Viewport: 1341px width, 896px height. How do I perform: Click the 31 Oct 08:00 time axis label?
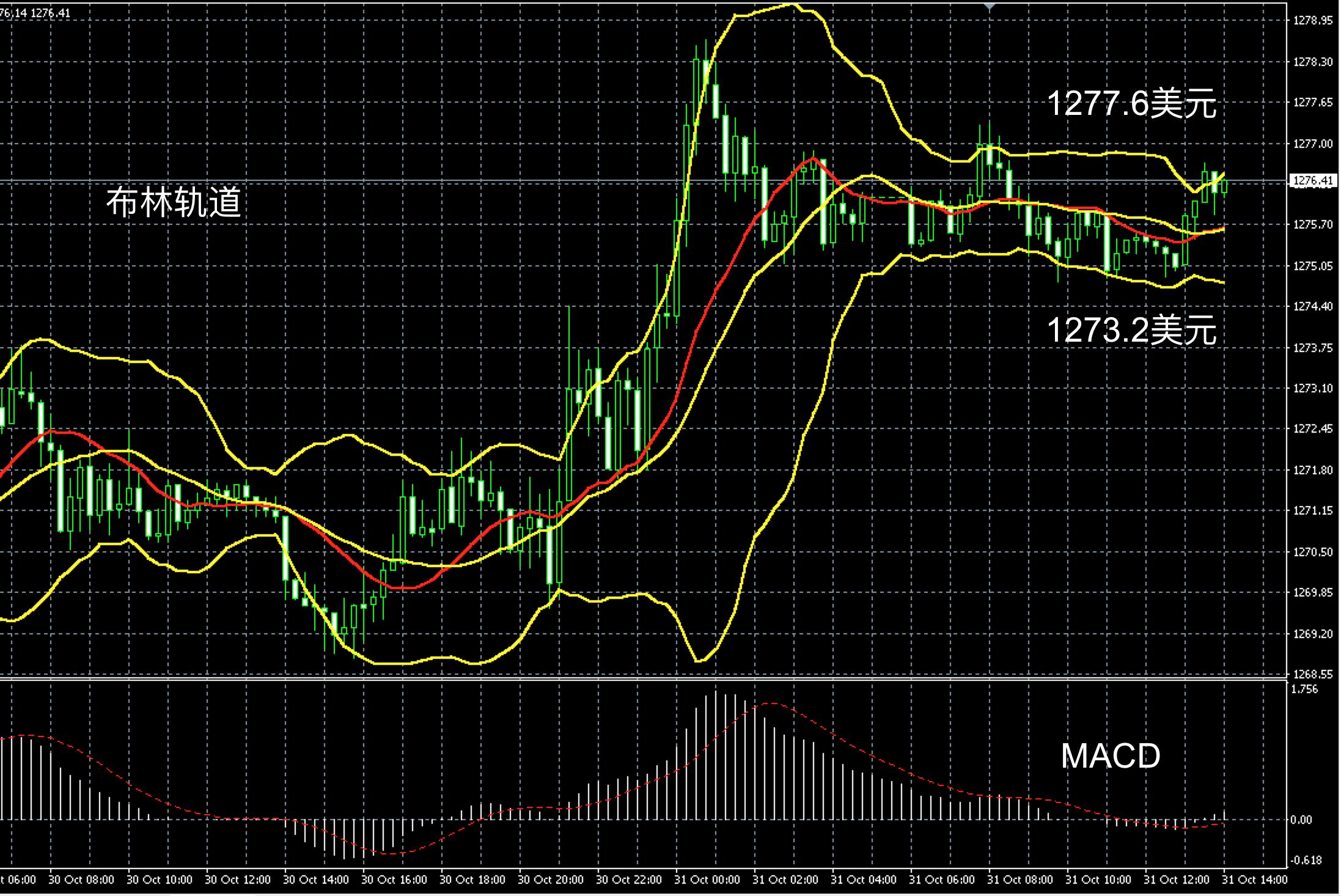tap(1020, 880)
